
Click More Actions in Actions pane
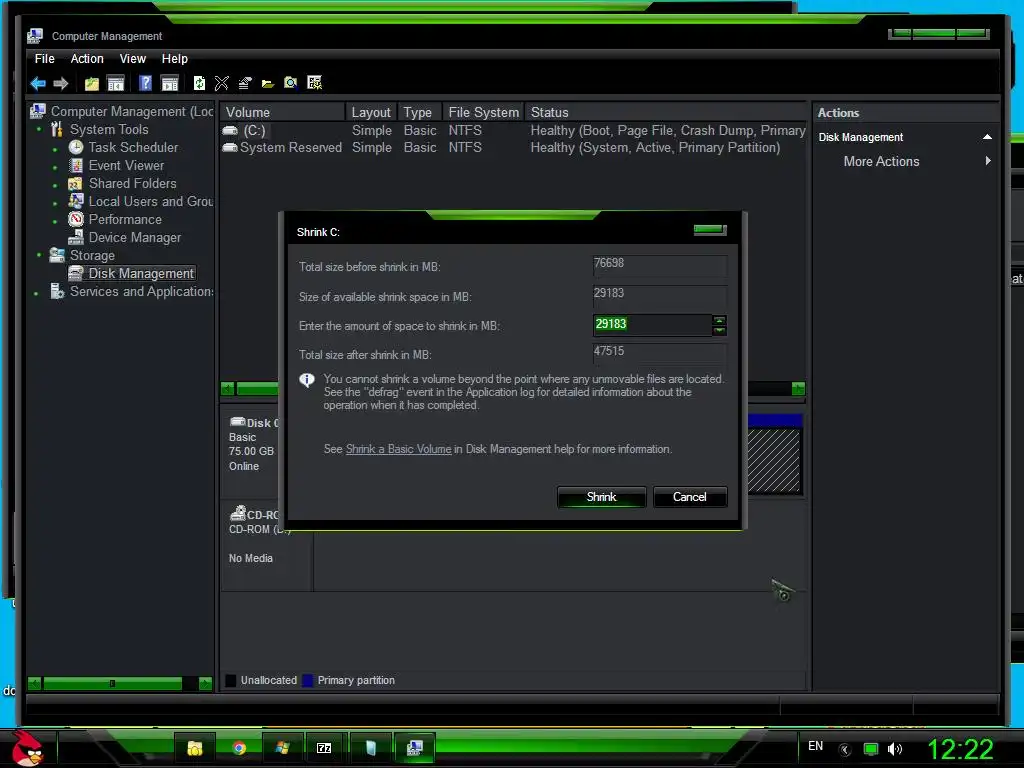[x=881, y=161]
